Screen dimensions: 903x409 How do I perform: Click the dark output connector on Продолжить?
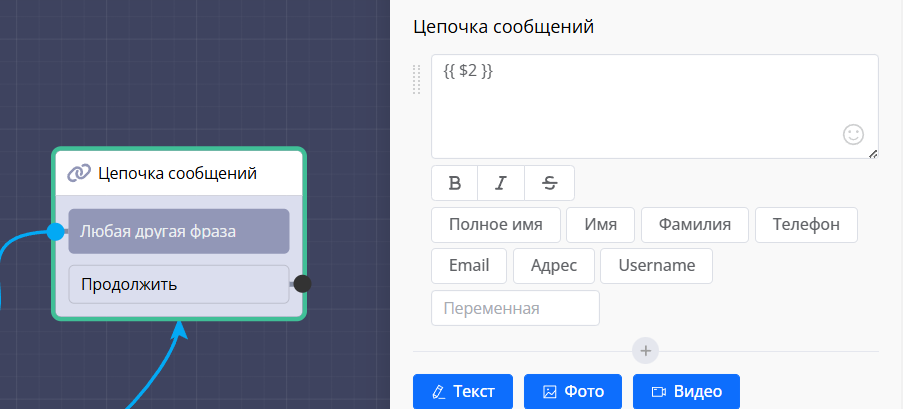tap(302, 284)
